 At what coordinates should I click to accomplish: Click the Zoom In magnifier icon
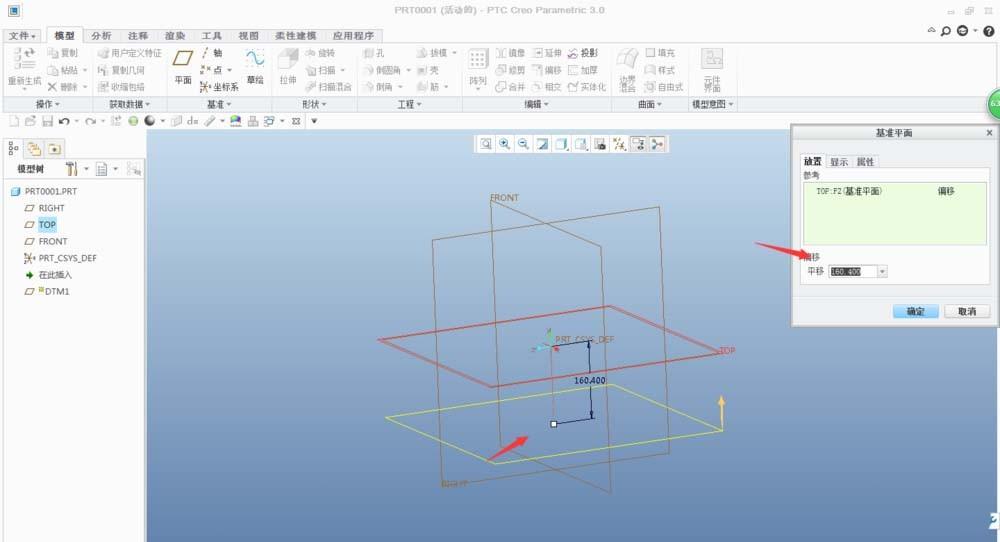[504, 144]
